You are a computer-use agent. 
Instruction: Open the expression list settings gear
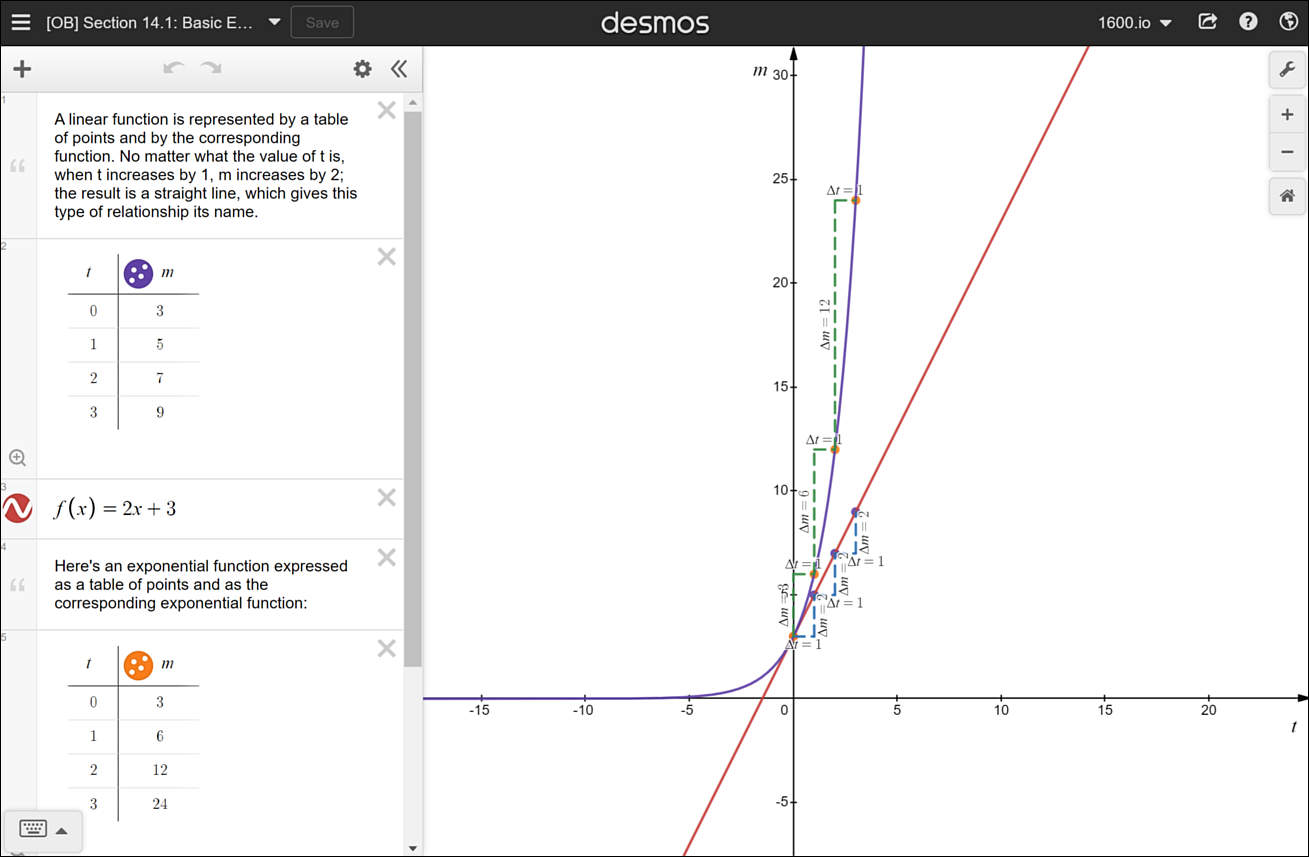(362, 69)
